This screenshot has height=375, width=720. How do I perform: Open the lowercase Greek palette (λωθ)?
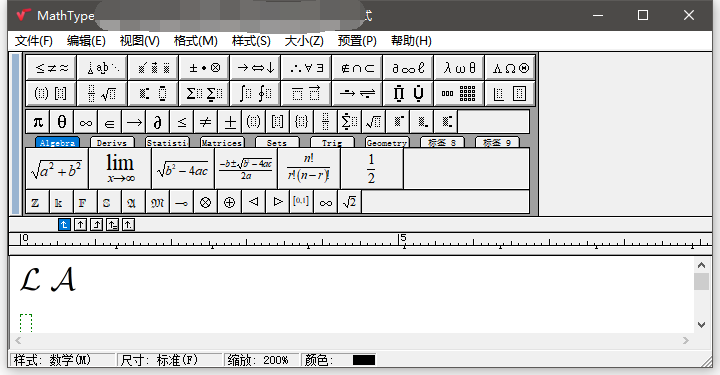tap(459, 68)
